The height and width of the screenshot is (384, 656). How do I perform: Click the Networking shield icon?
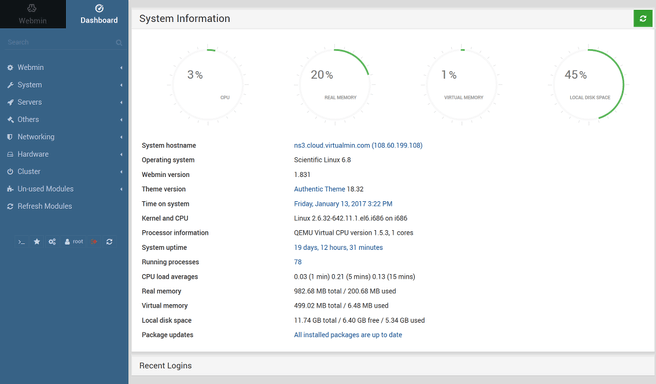10,137
